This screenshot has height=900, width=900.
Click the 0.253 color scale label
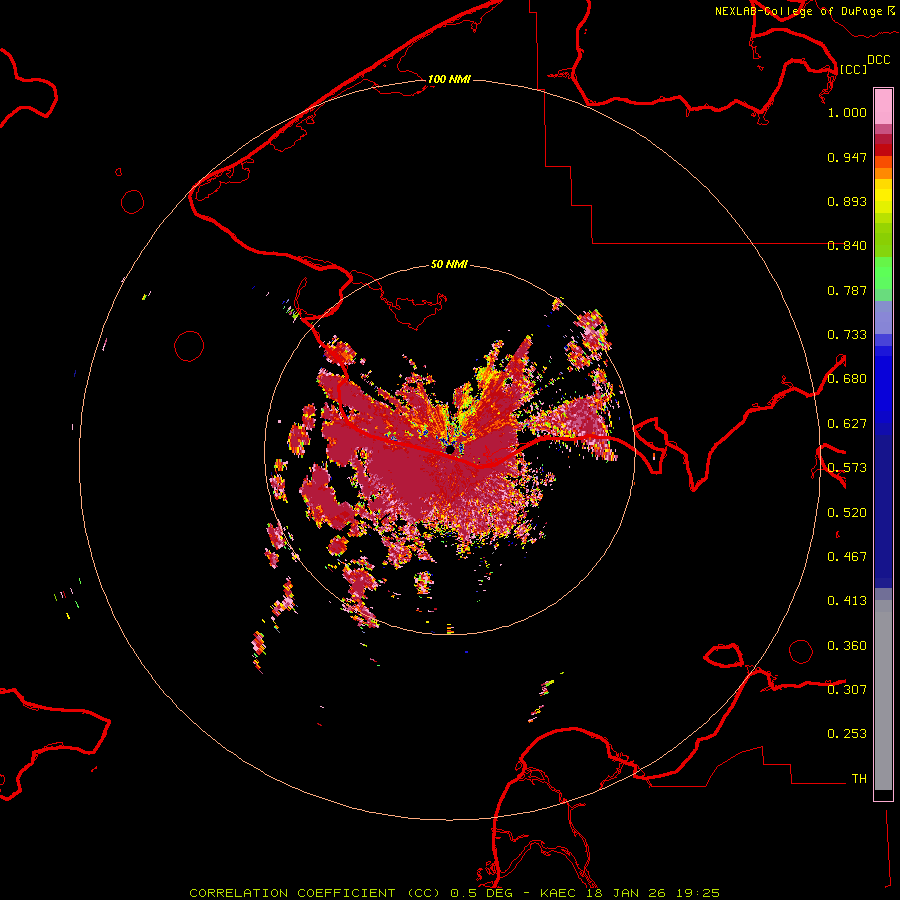point(847,734)
